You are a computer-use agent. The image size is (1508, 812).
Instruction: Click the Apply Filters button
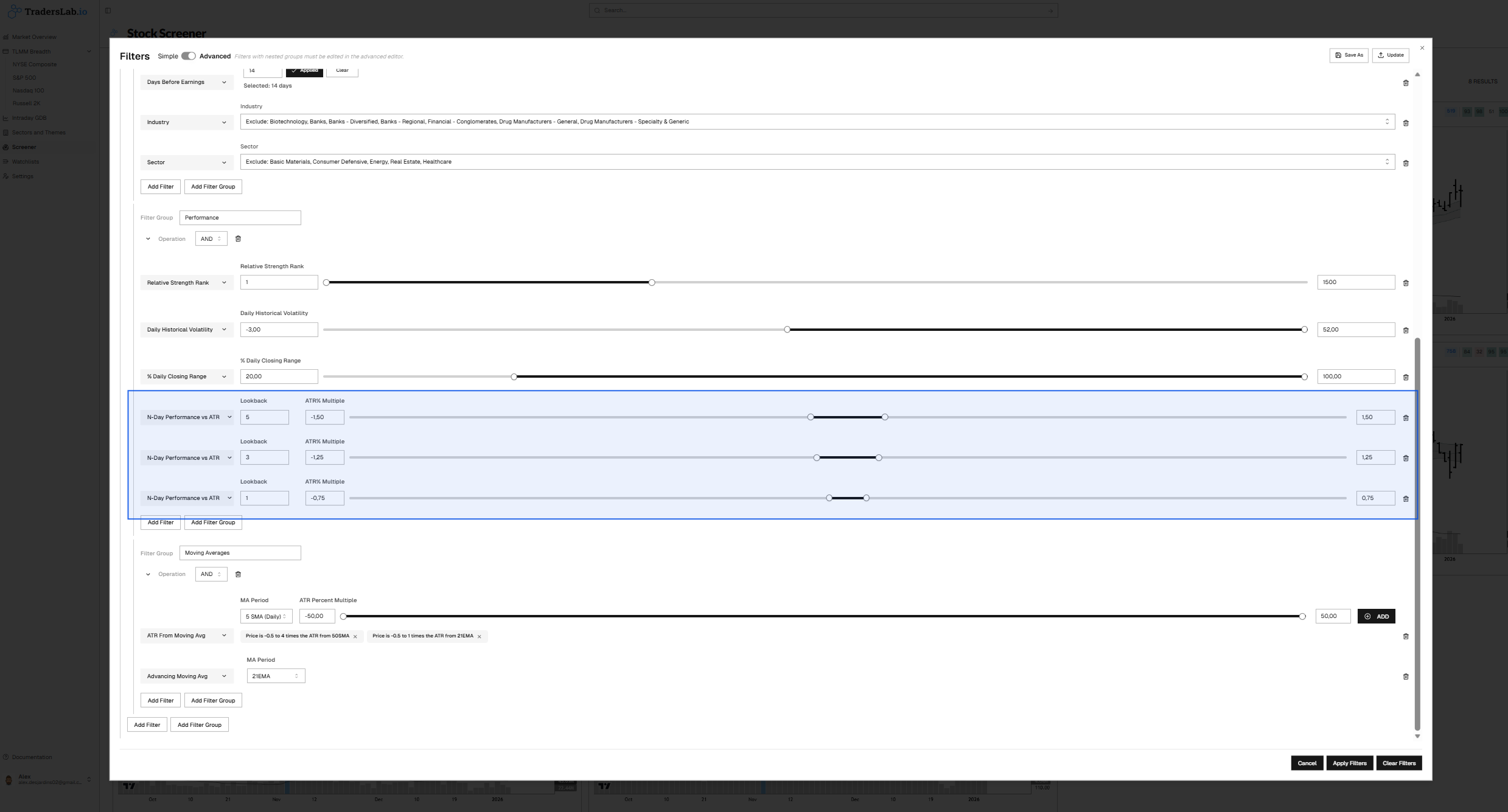point(1349,763)
